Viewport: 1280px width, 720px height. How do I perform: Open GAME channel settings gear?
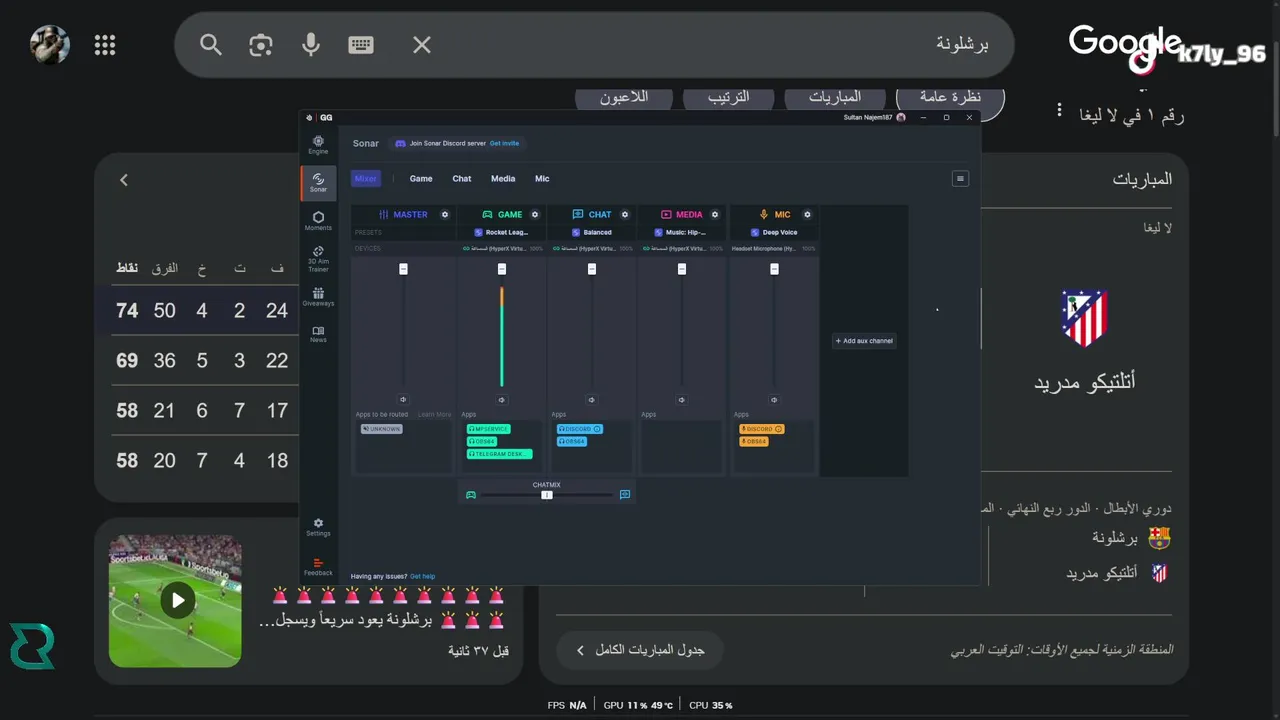(x=535, y=214)
